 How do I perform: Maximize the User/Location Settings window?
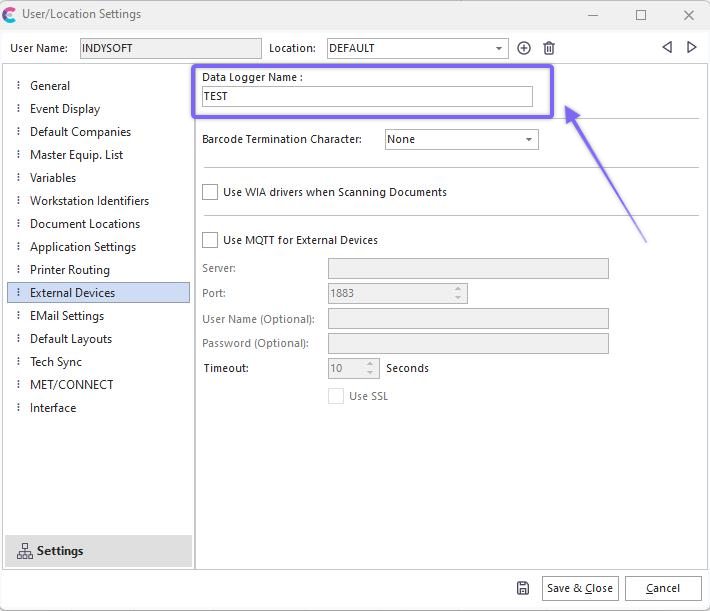[641, 15]
